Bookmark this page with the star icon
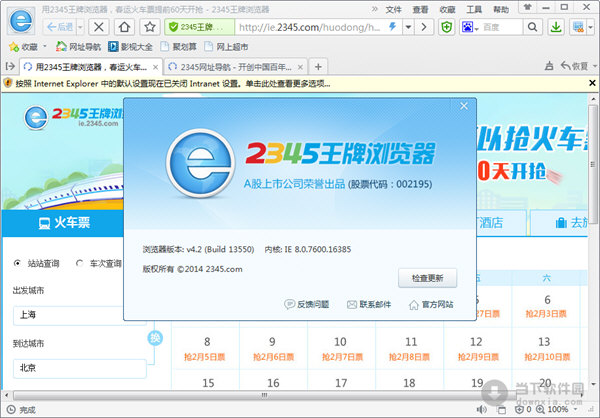 point(150,27)
